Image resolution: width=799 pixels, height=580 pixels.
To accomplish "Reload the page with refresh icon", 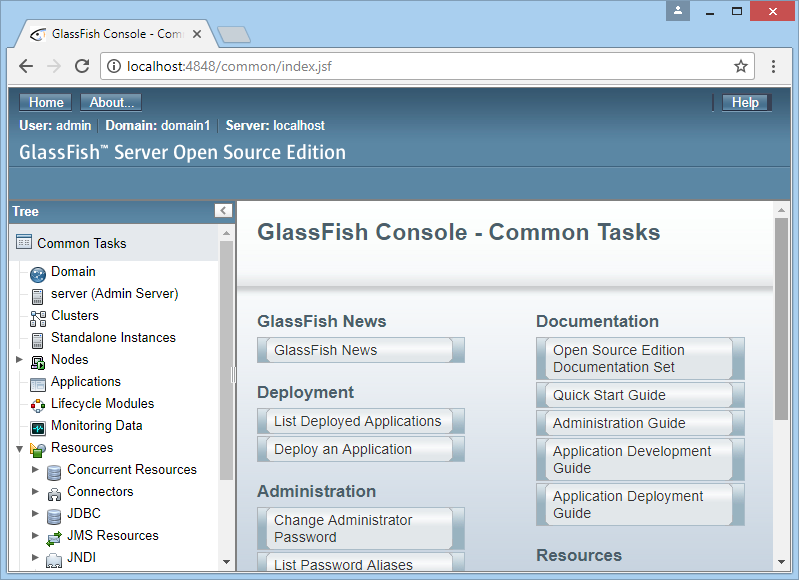I will [82, 66].
